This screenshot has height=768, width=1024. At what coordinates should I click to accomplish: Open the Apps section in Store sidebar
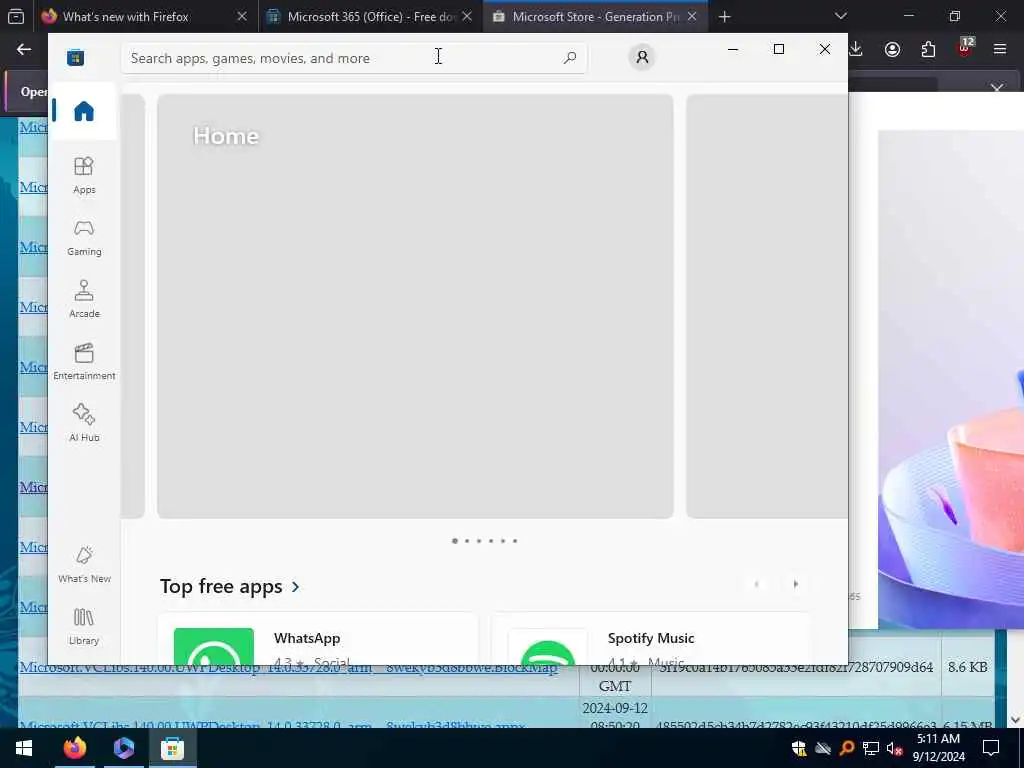pos(84,175)
